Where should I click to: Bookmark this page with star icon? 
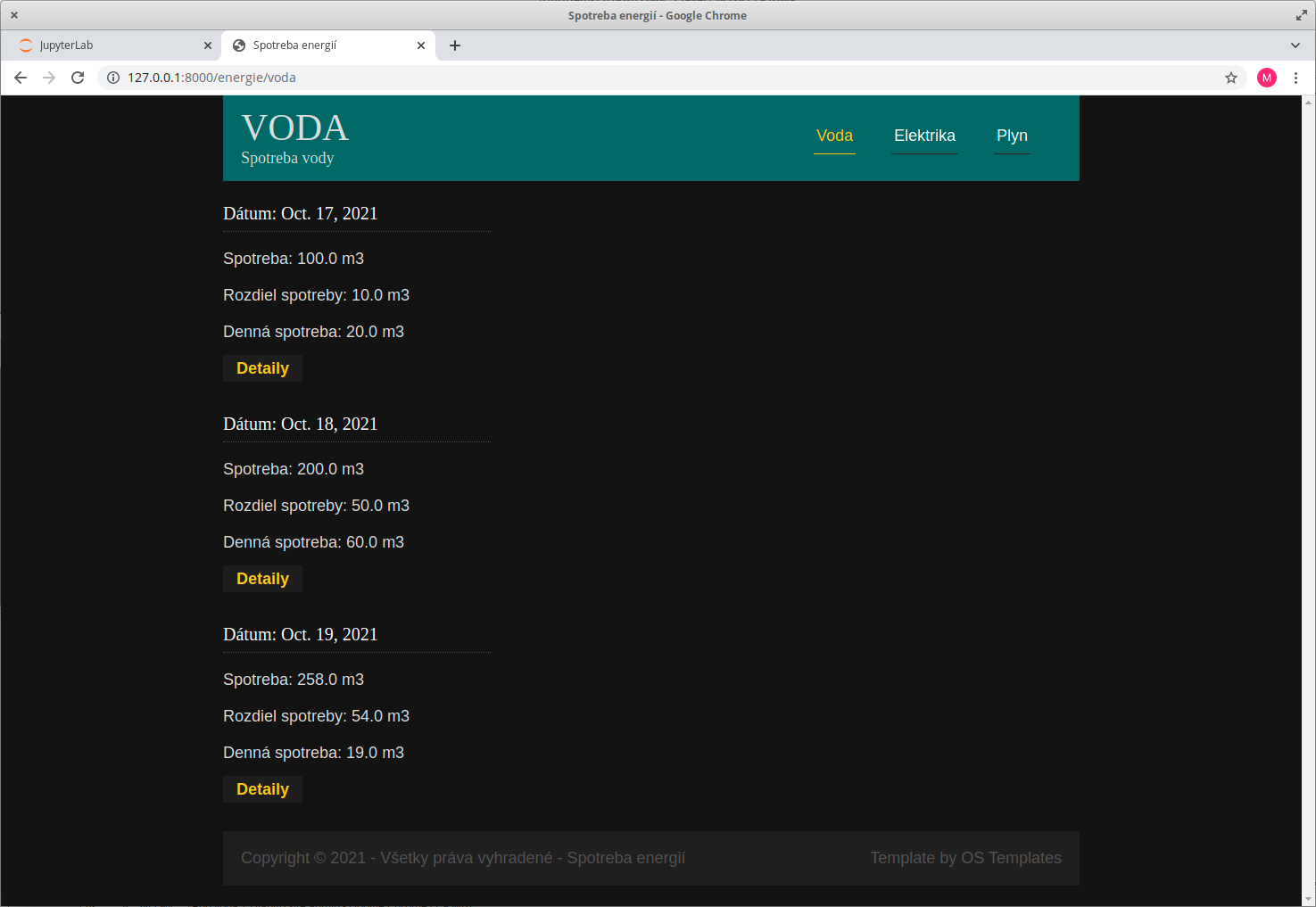pyautogui.click(x=1231, y=78)
